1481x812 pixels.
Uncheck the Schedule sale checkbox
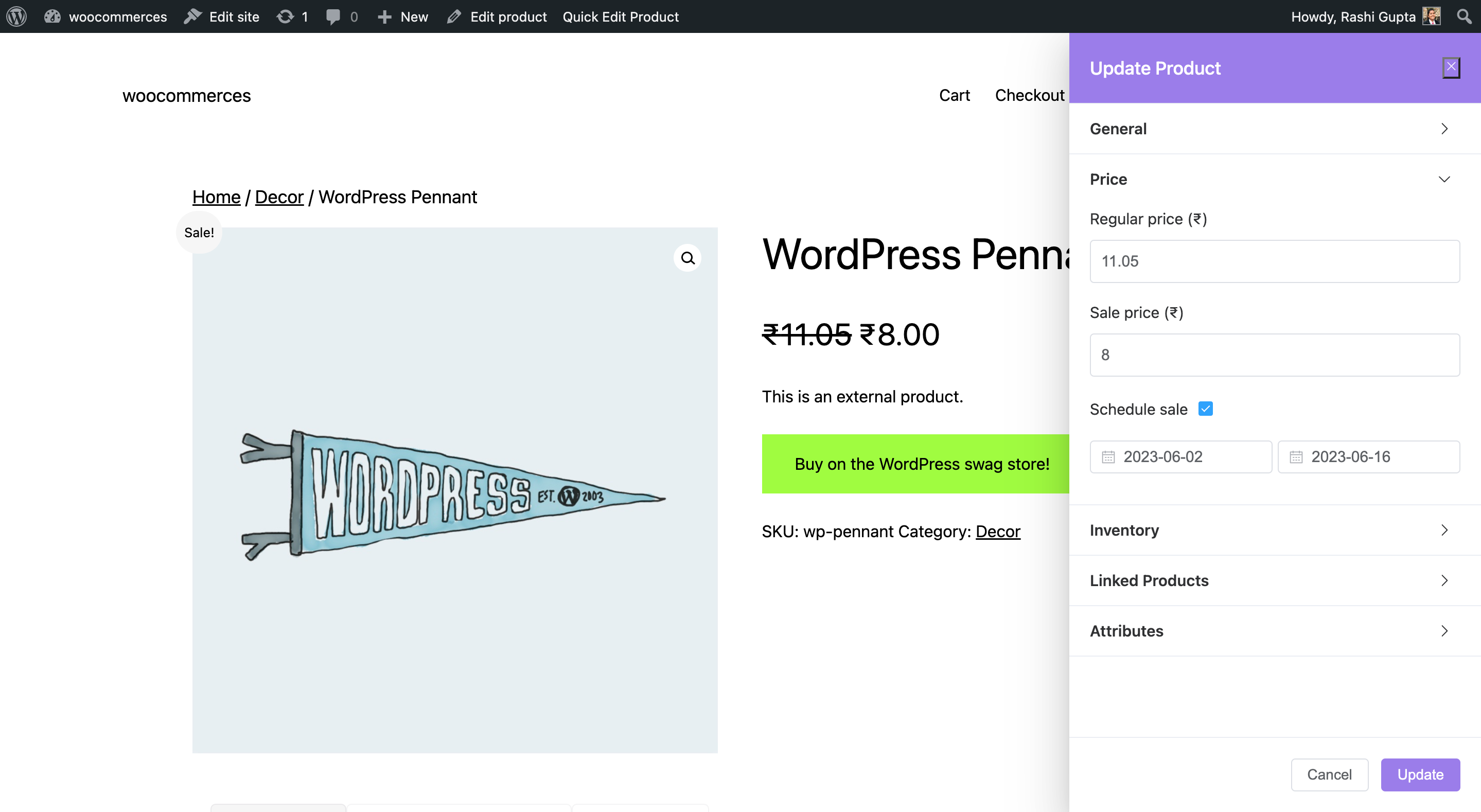[1206, 409]
